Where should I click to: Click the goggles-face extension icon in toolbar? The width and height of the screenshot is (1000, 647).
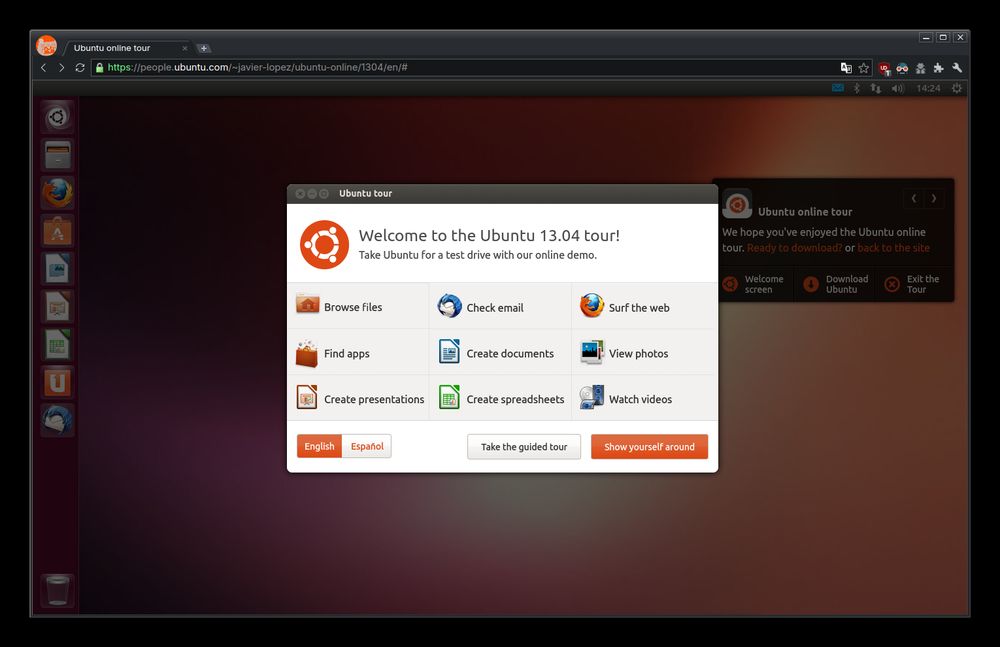tap(902, 68)
